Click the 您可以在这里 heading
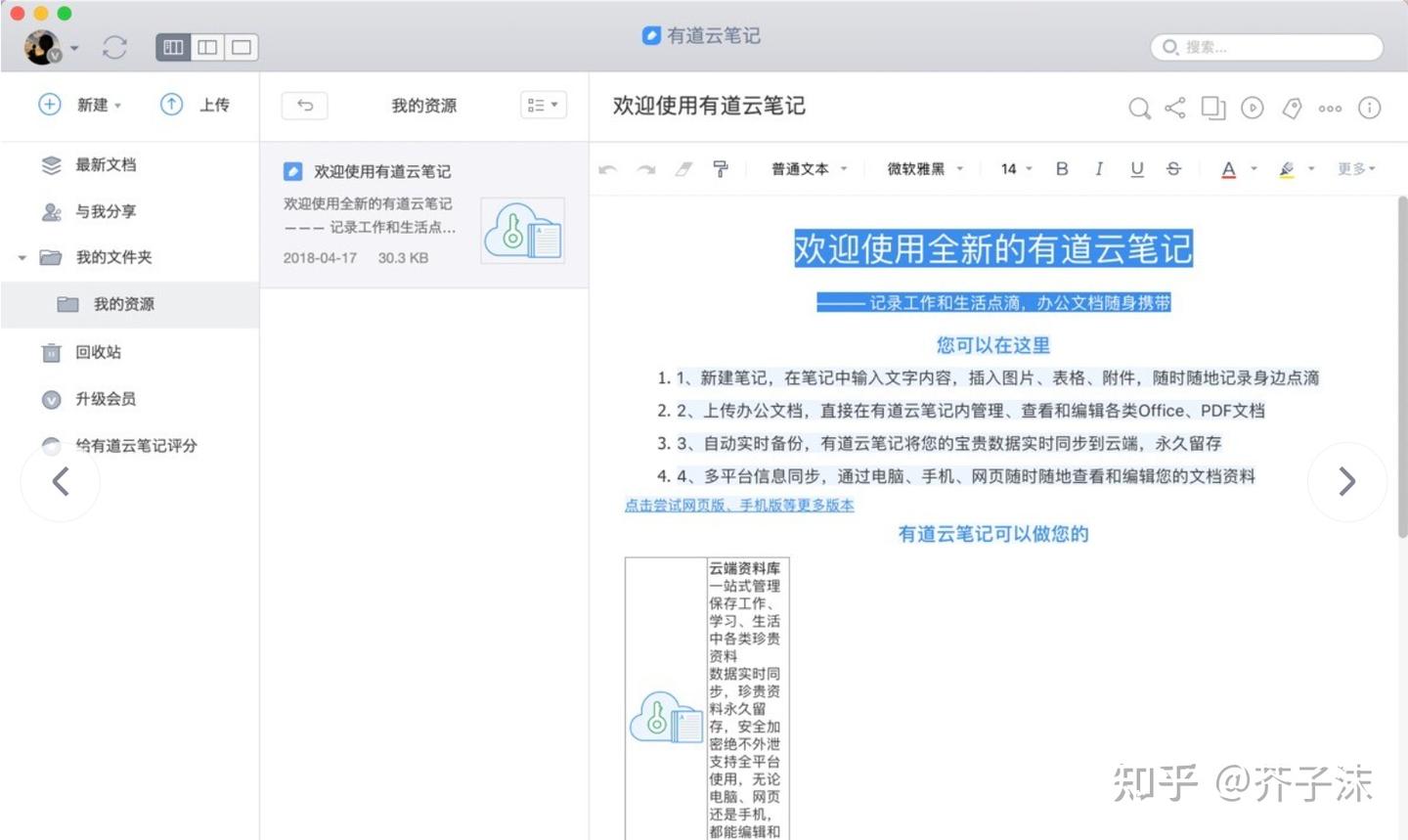 coord(993,345)
